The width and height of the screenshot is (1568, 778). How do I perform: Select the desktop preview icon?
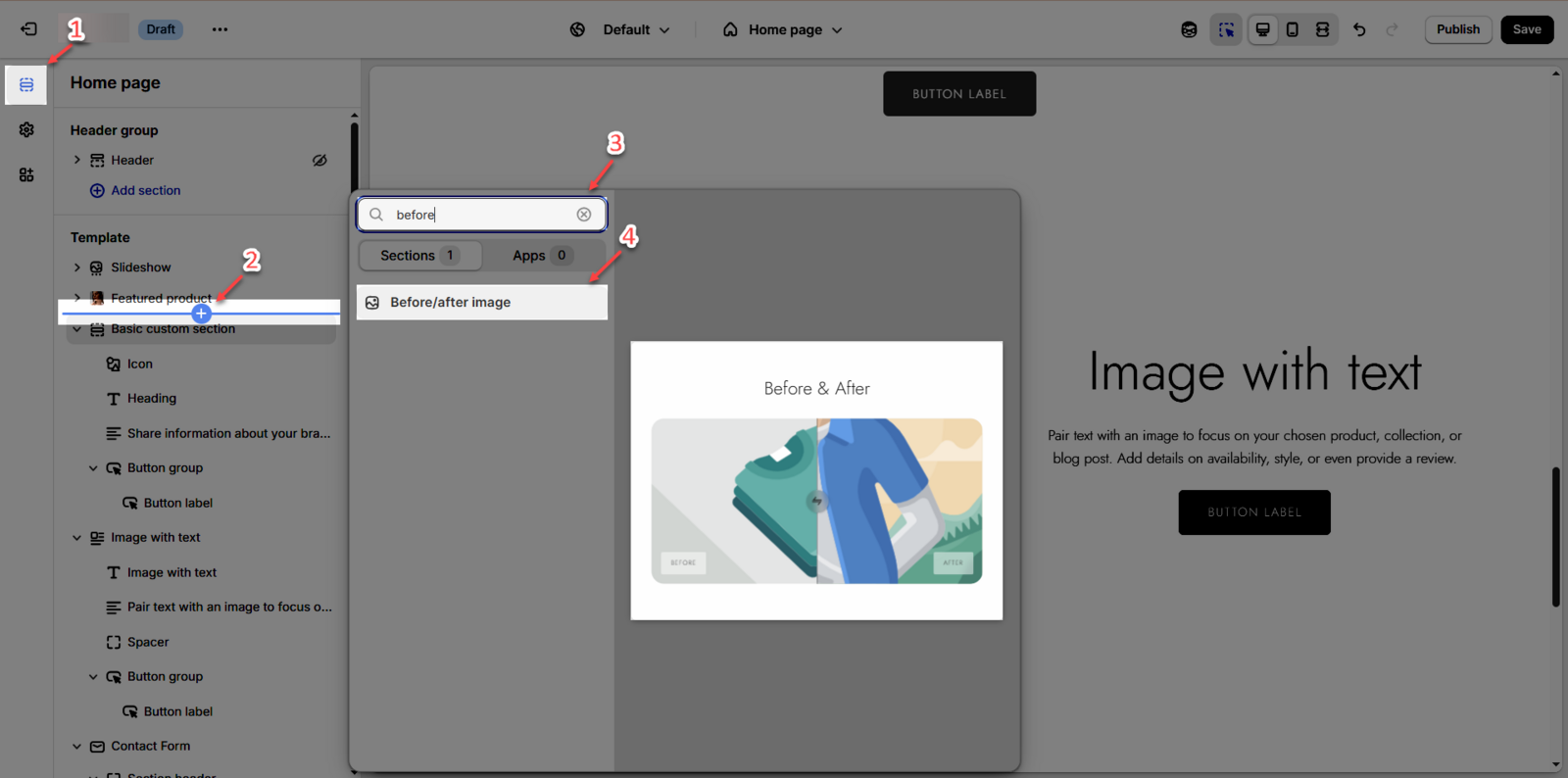[x=1262, y=29]
